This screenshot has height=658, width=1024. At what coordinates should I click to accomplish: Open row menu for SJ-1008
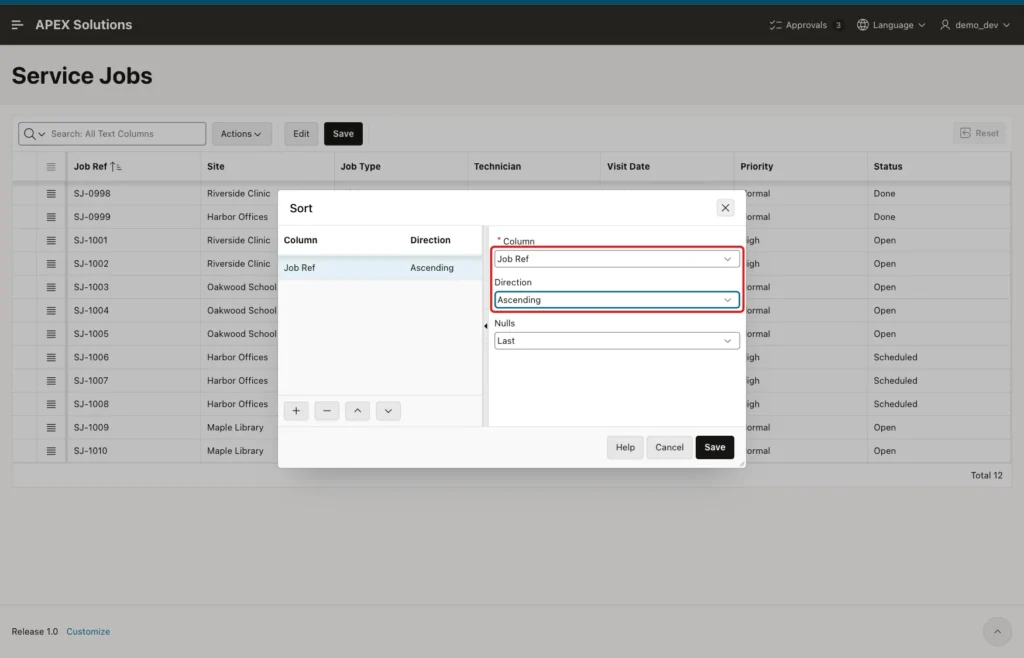coord(51,404)
